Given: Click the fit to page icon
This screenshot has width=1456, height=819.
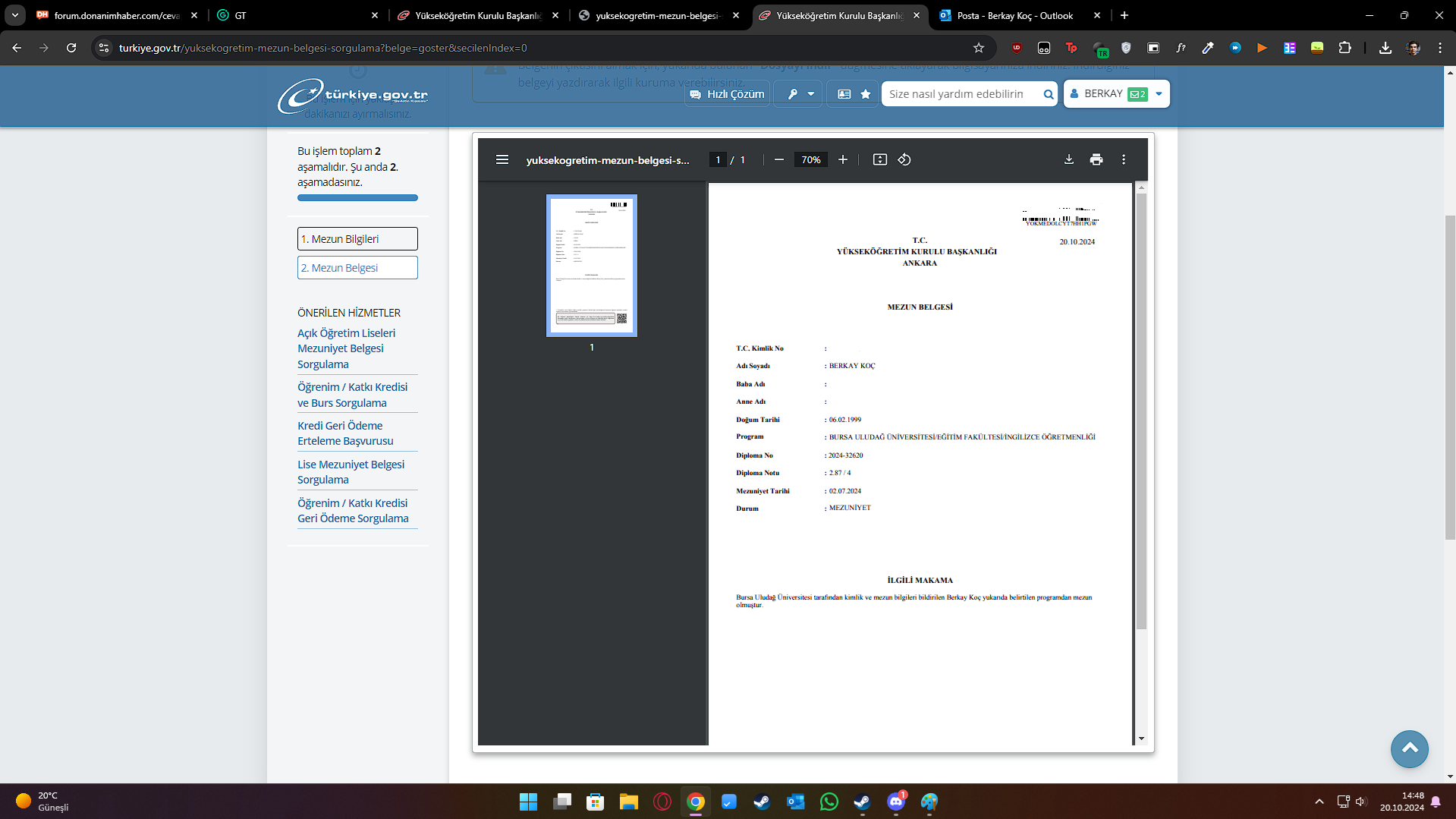Looking at the screenshot, I should (x=879, y=159).
